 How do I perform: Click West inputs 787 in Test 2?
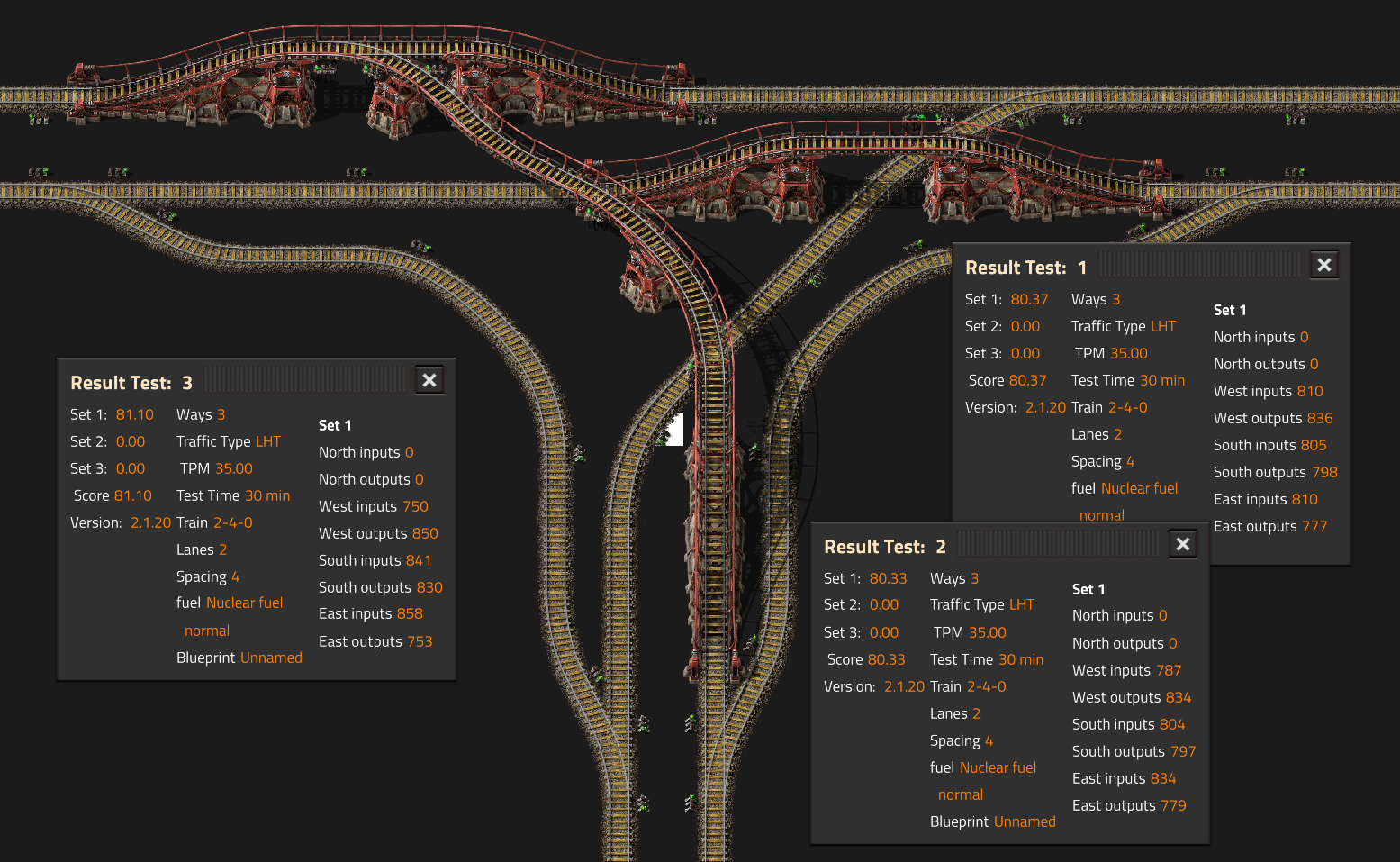click(x=1127, y=670)
